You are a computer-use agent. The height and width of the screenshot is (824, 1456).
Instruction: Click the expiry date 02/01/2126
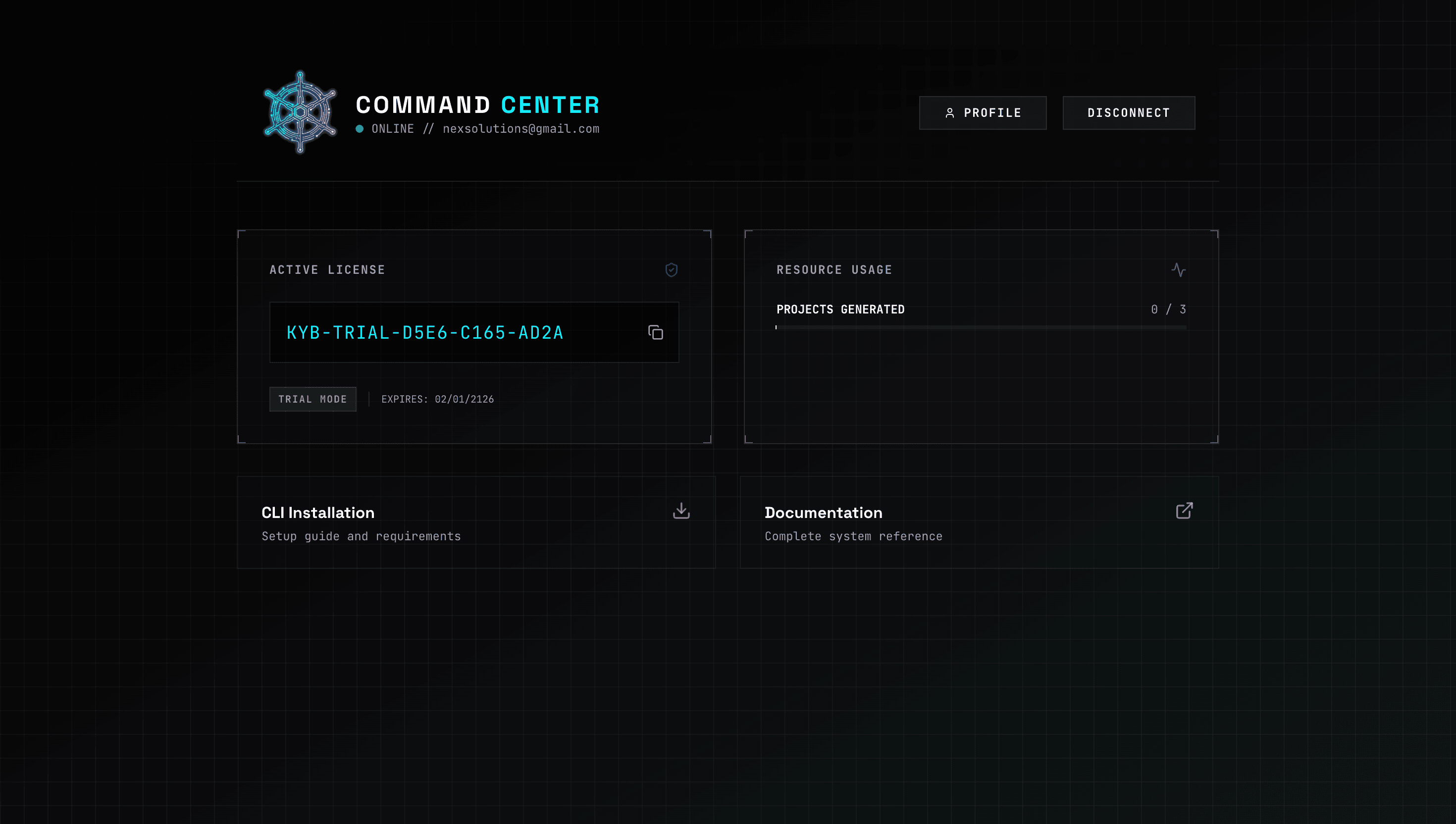pyautogui.click(x=464, y=400)
